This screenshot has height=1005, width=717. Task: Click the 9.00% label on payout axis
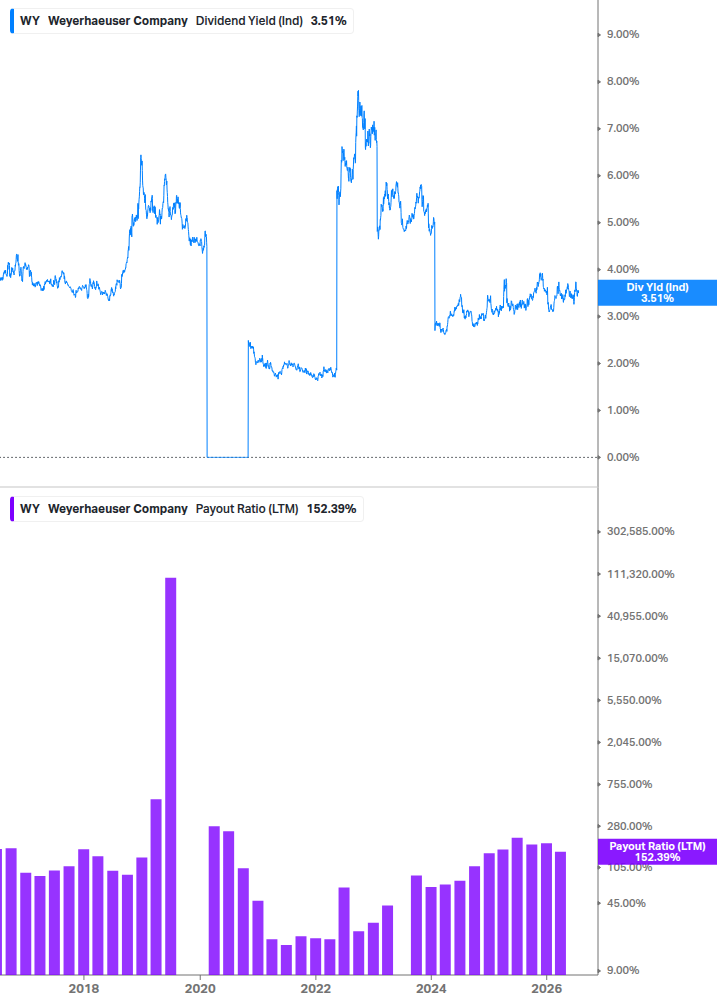tap(623, 970)
